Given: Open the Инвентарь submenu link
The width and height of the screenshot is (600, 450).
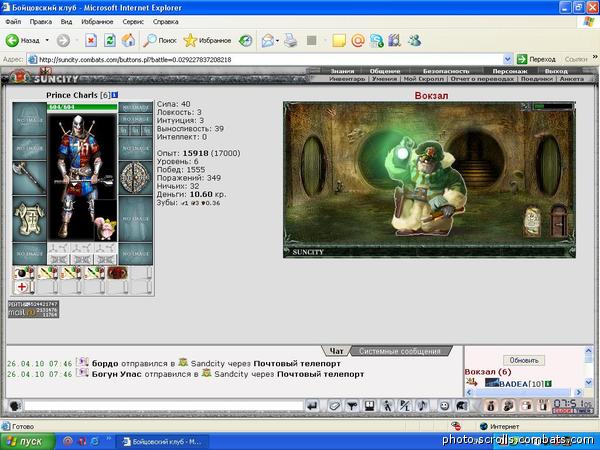Looking at the screenshot, I should click(347, 79).
